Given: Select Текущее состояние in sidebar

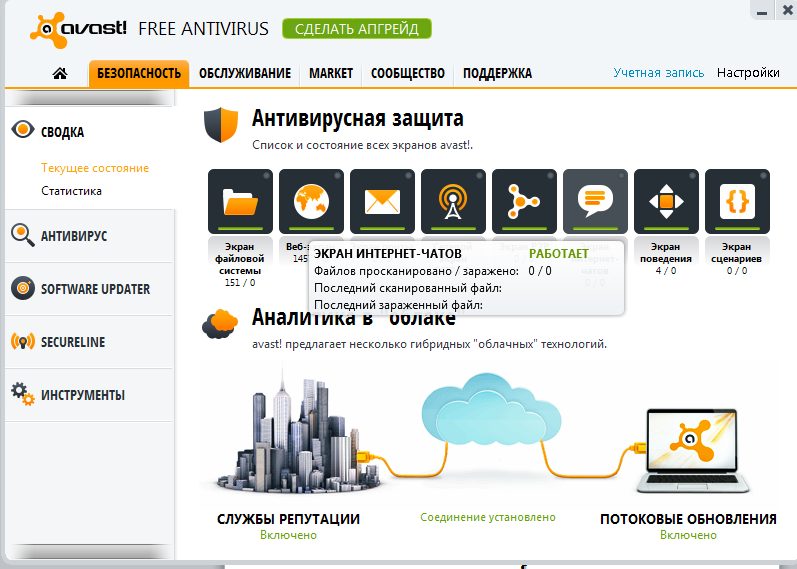Looking at the screenshot, I should point(95,168).
